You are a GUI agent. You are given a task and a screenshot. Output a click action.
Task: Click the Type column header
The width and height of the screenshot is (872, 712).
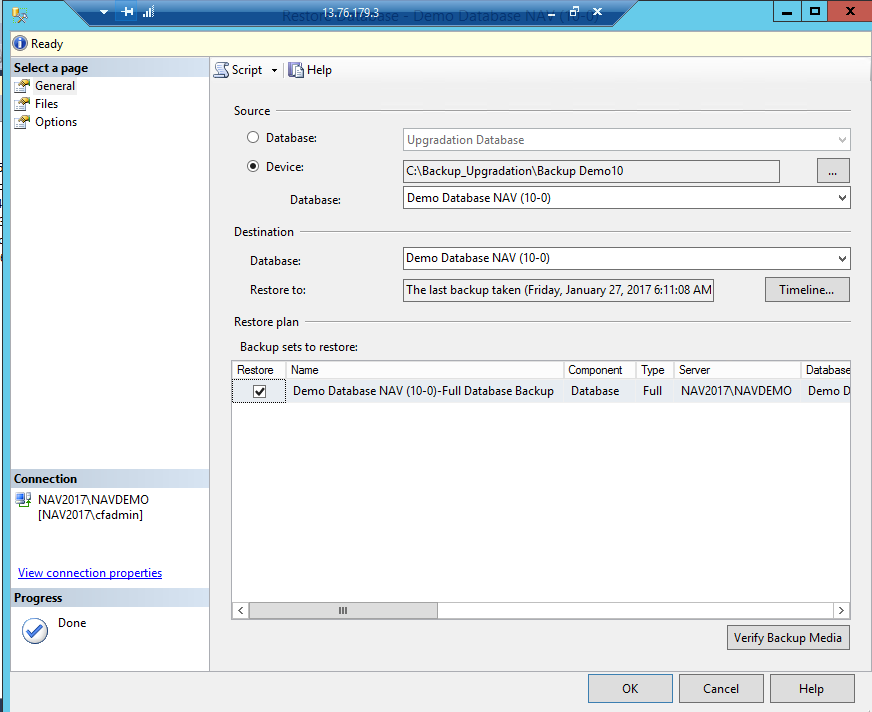click(655, 370)
